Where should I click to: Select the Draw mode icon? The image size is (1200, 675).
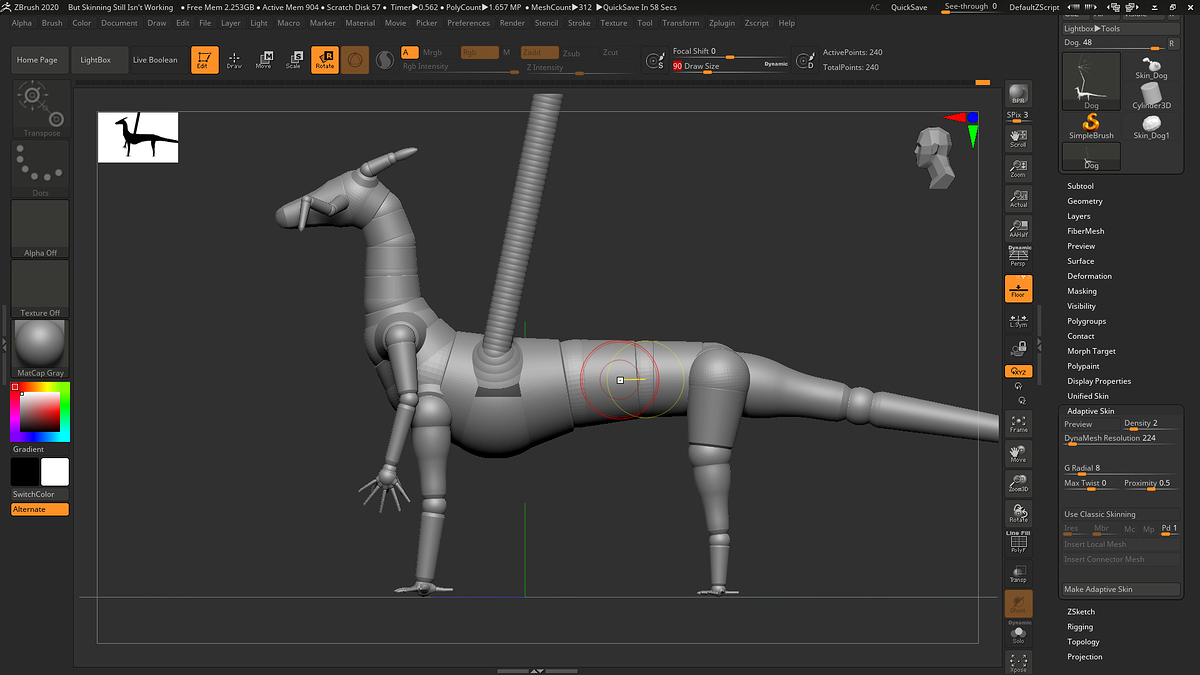[234, 60]
